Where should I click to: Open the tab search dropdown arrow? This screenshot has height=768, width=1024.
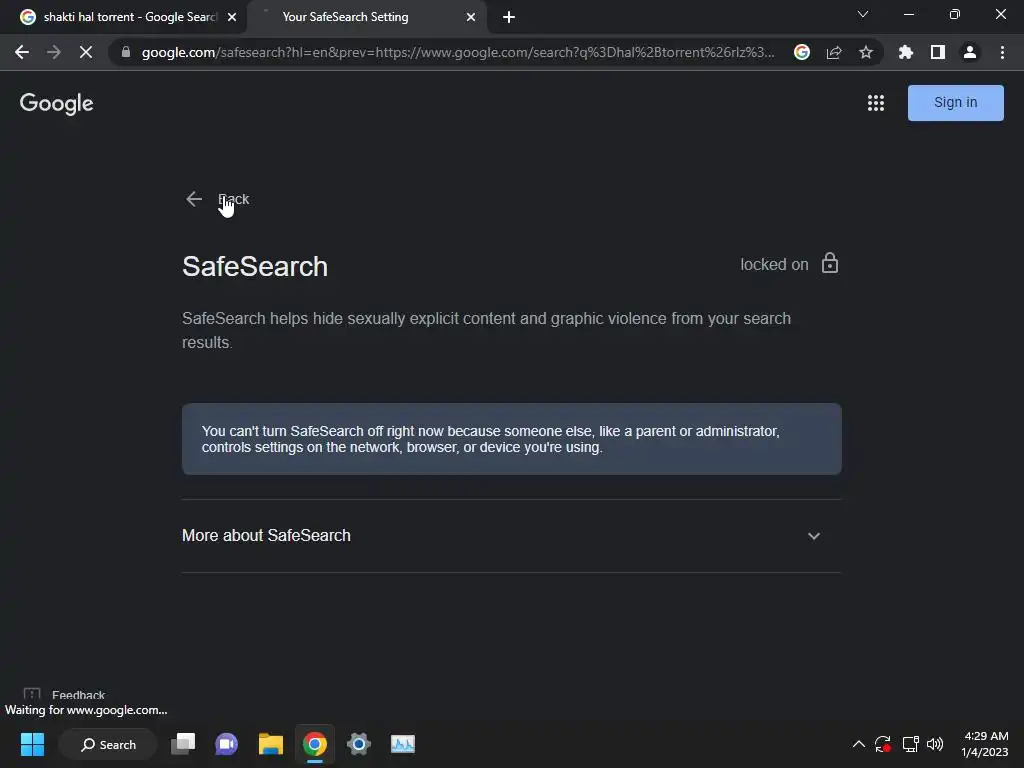tap(863, 14)
